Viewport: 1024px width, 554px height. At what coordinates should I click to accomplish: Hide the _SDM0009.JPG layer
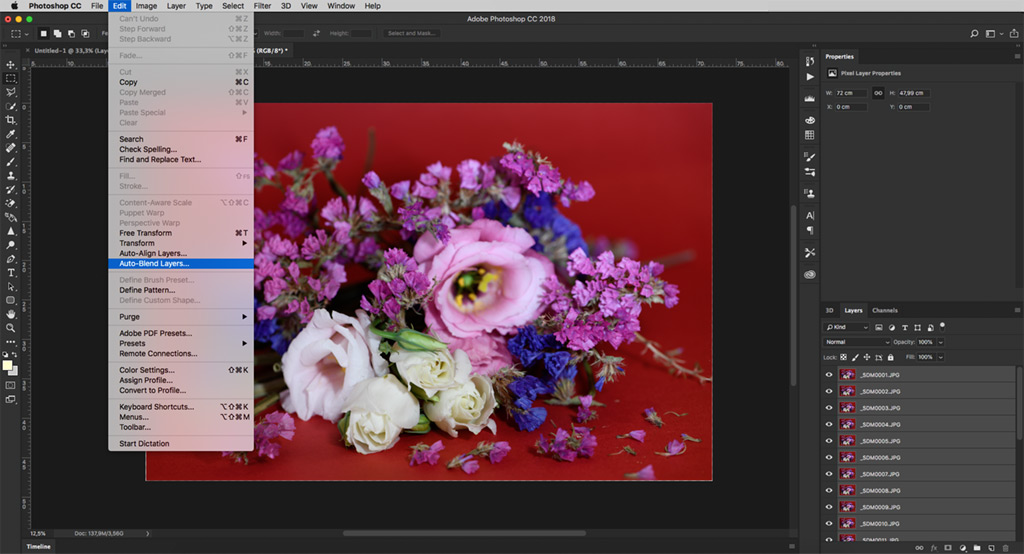tap(828, 507)
